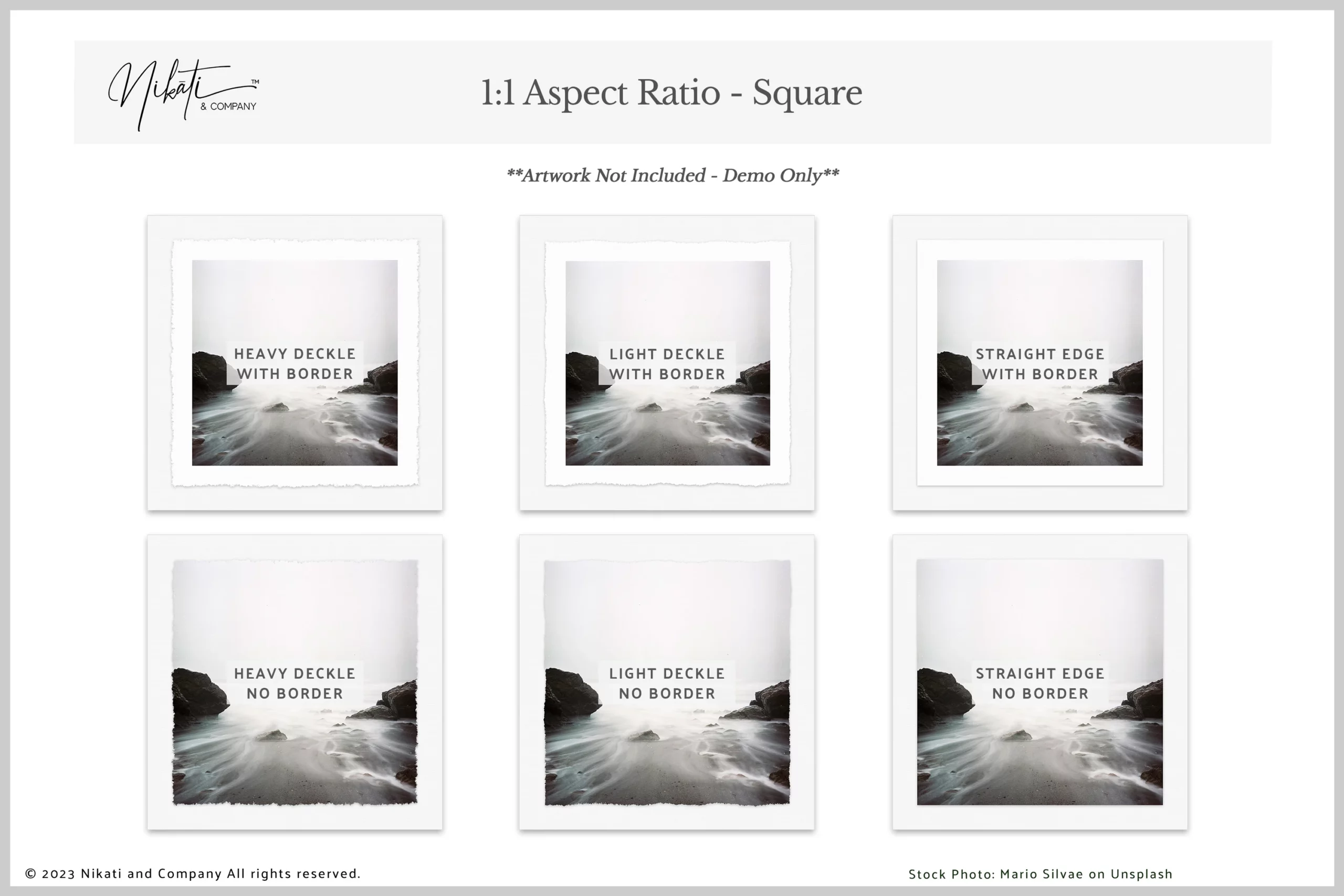The width and height of the screenshot is (1344, 896).
Task: Select the Heavy Deckle With Border thumbnail
Action: (x=295, y=363)
